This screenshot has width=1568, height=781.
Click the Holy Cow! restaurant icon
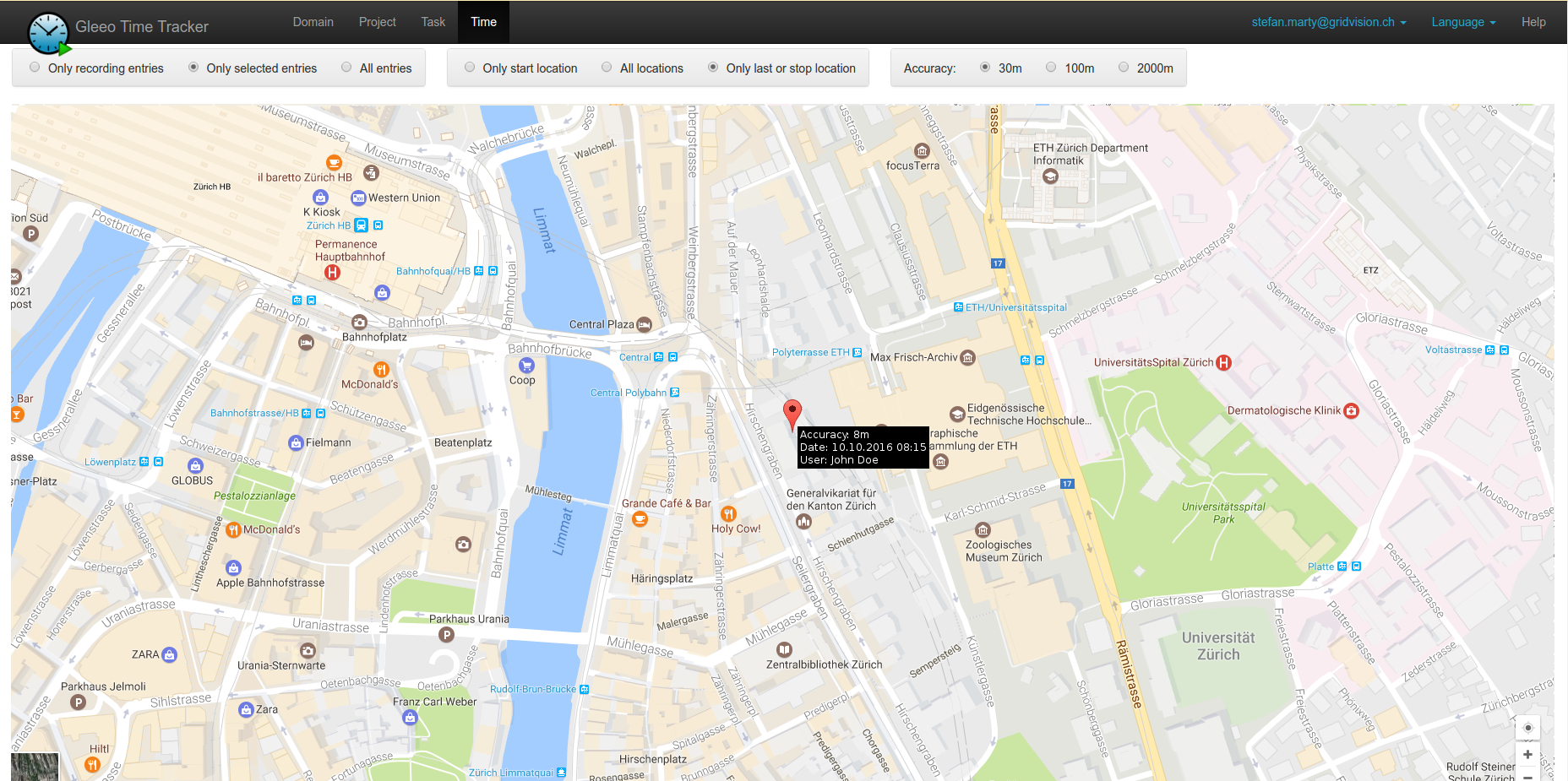[x=728, y=513]
